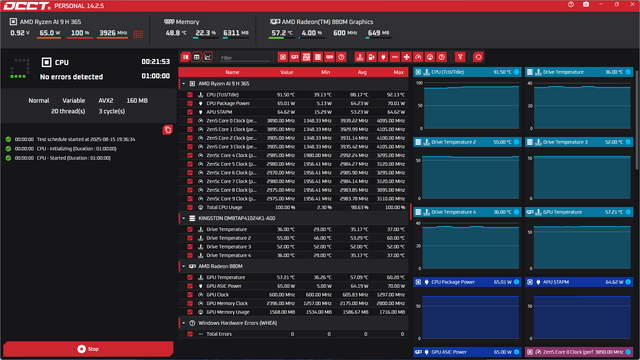Click the Filter text field
This screenshot has height=360, width=640.
click(245, 58)
